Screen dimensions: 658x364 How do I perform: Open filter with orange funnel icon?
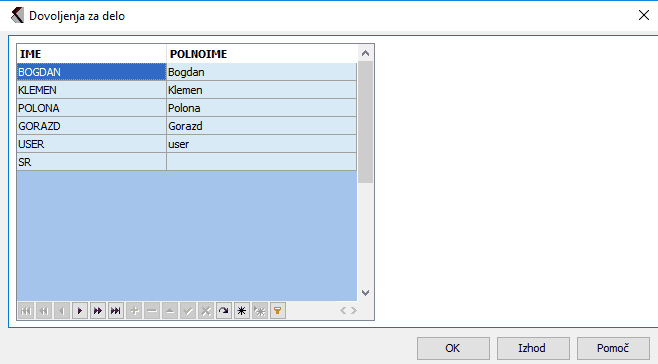coord(278,311)
